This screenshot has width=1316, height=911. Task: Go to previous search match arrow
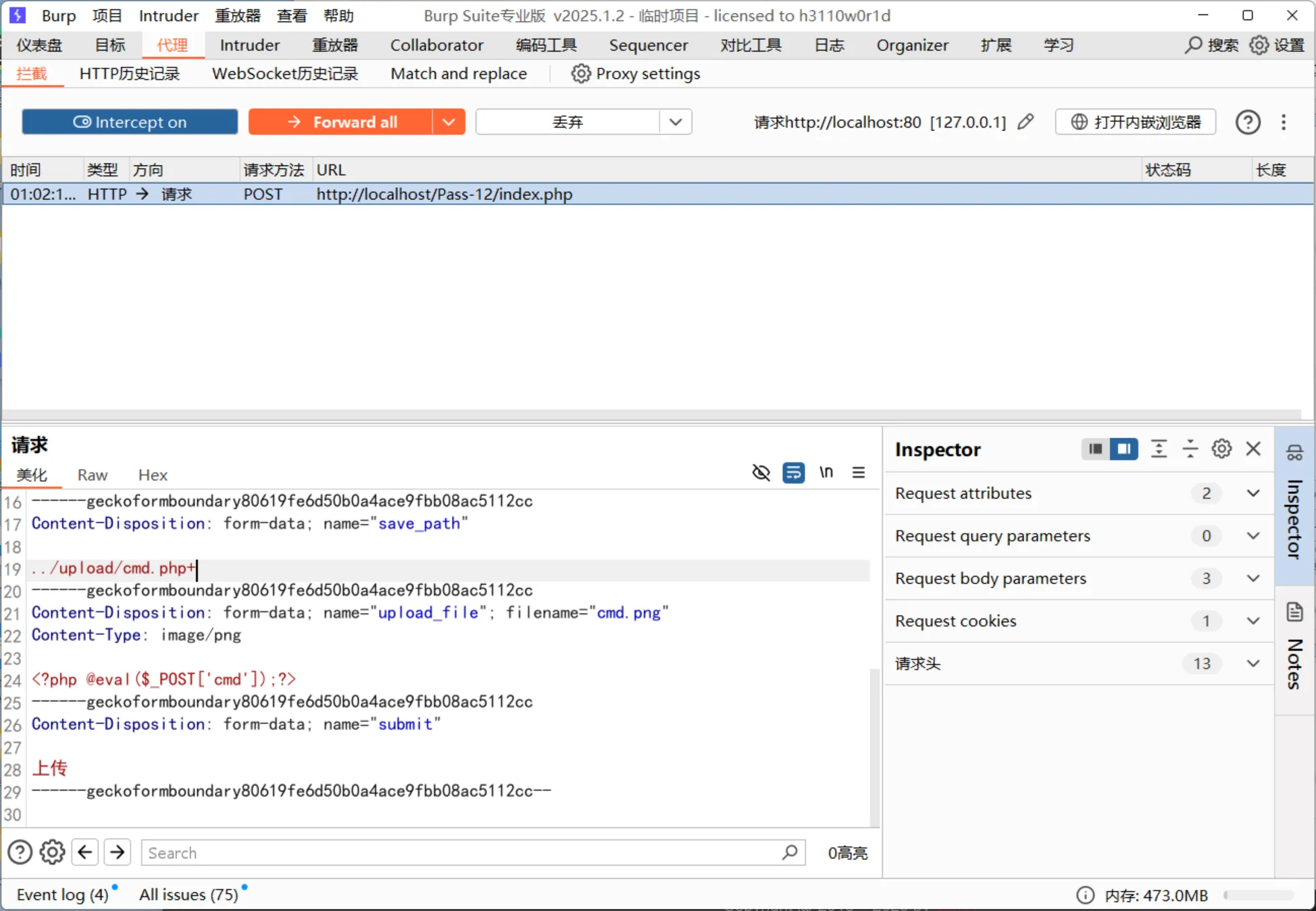[x=85, y=852]
